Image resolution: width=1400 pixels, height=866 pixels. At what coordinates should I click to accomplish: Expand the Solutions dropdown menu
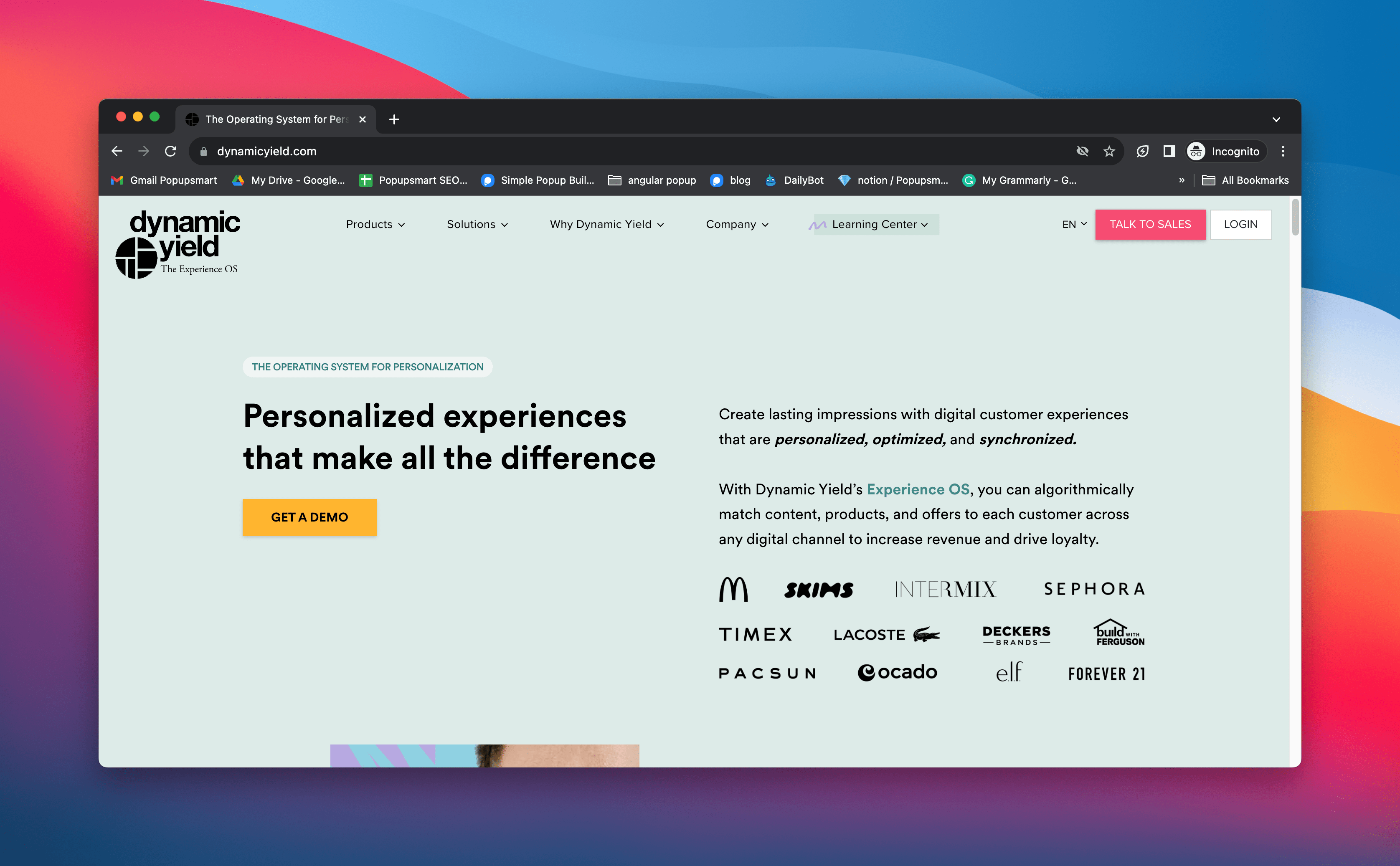pos(477,224)
